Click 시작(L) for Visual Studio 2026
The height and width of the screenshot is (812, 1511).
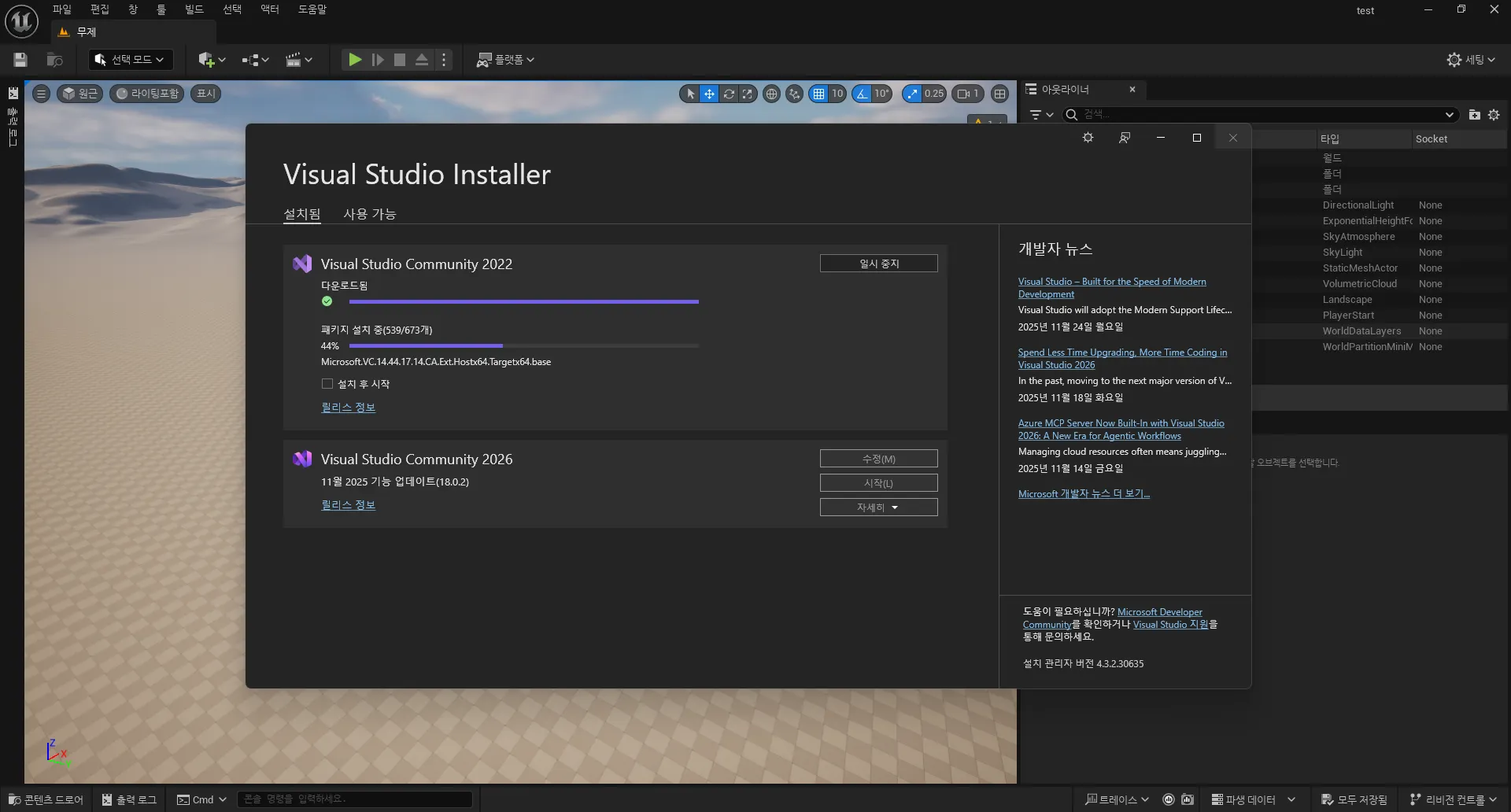tap(879, 483)
